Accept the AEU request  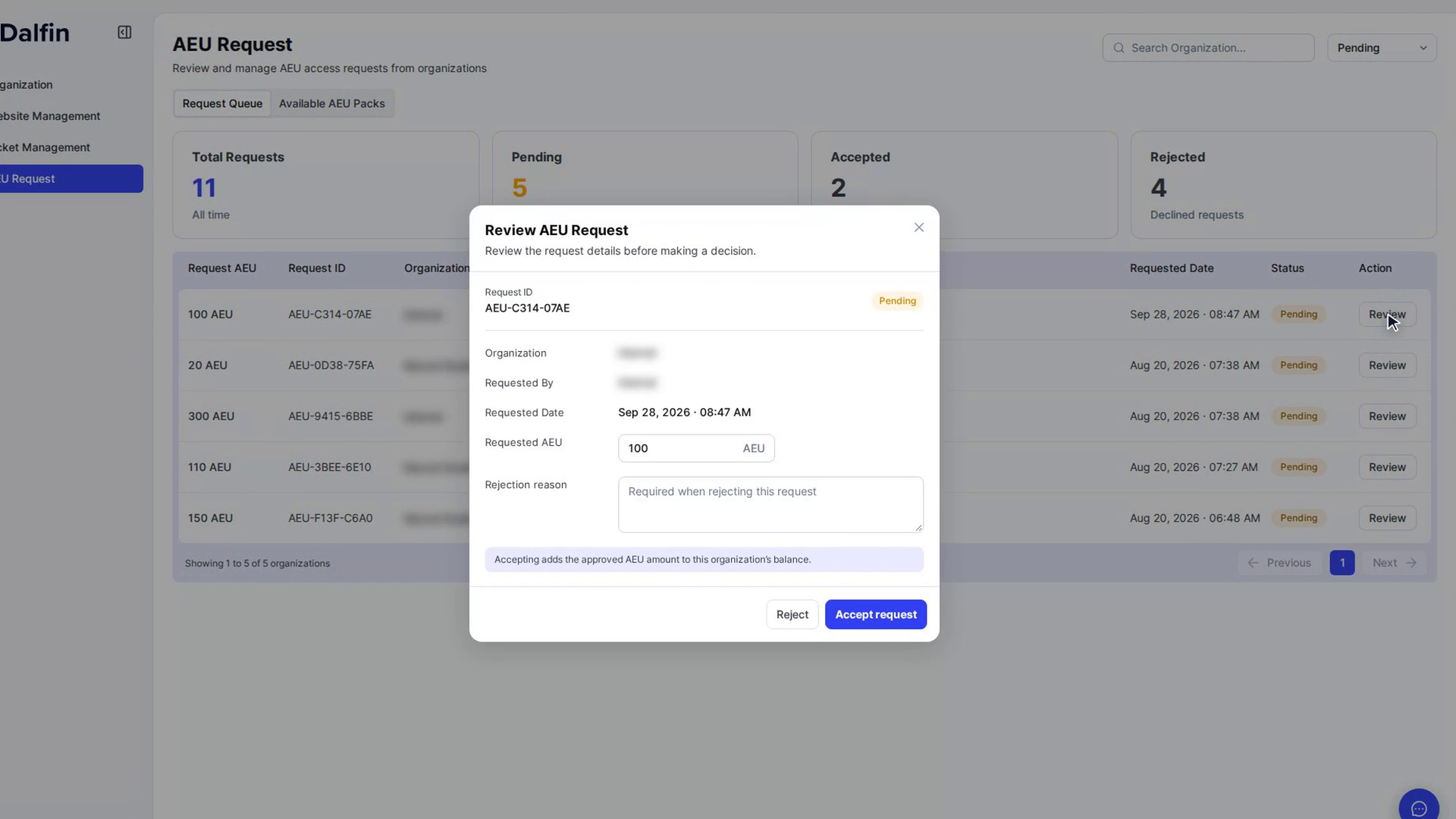(875, 614)
